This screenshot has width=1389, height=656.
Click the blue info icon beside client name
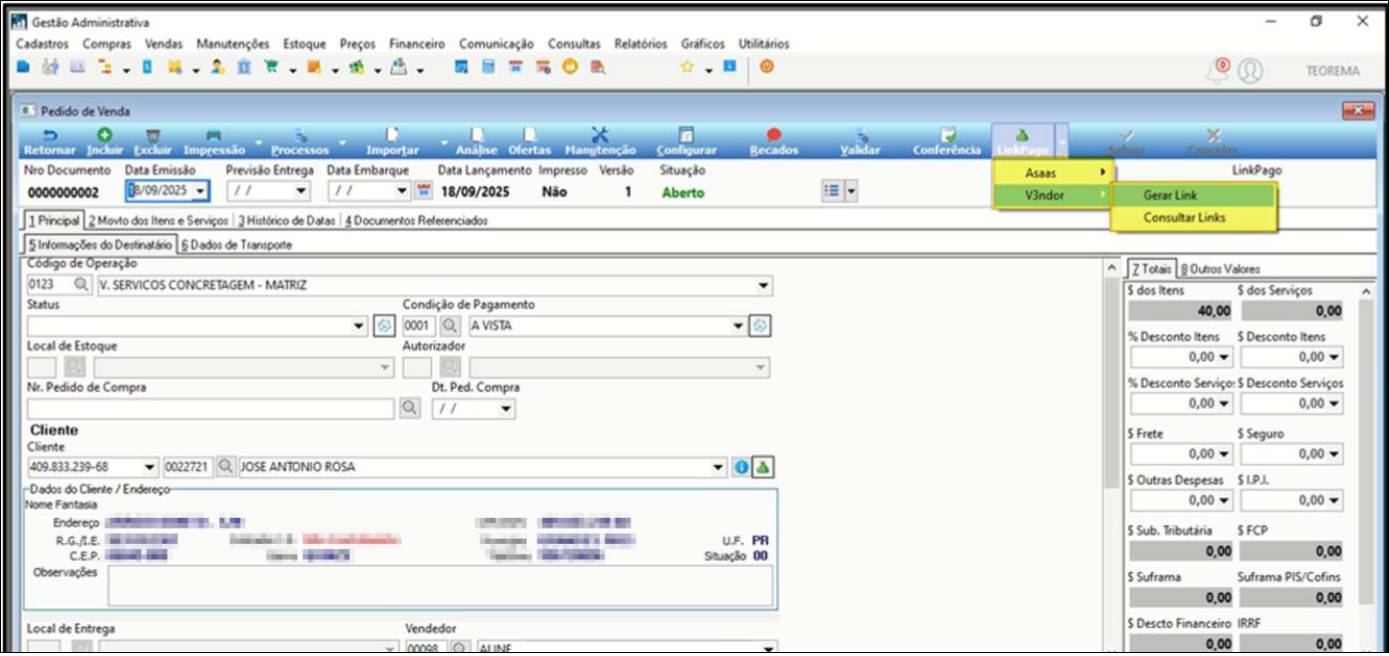coord(741,467)
